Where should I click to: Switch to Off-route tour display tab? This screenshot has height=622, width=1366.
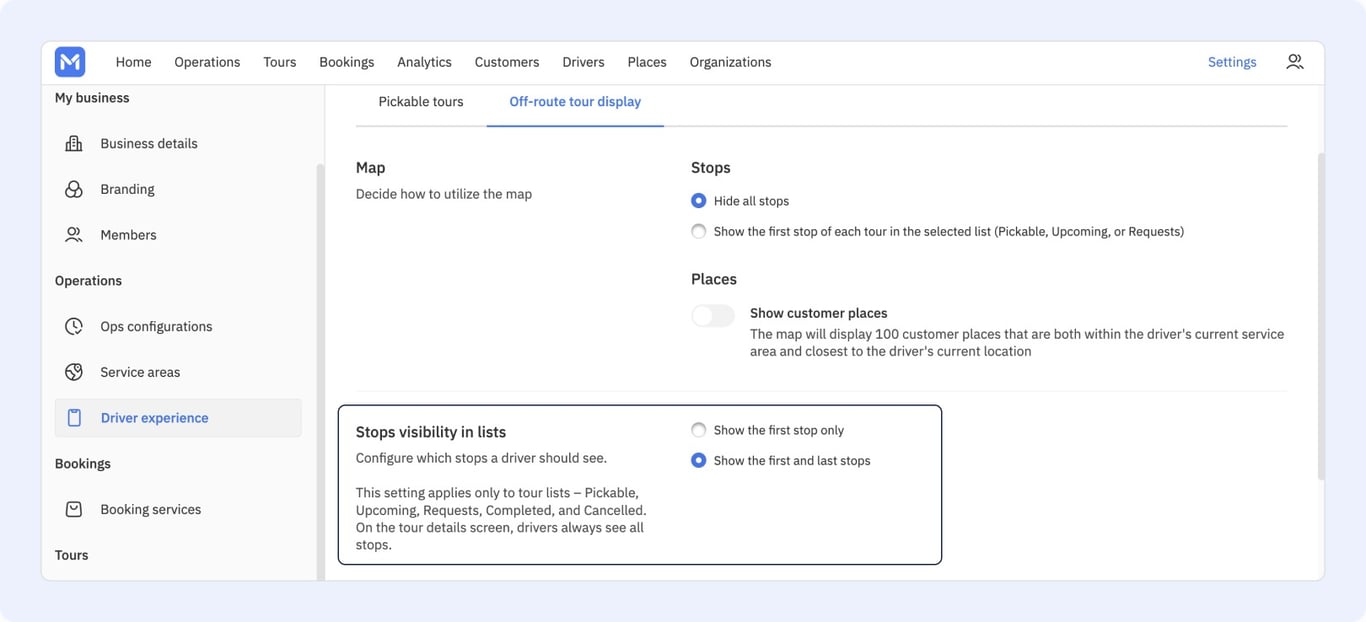(575, 101)
